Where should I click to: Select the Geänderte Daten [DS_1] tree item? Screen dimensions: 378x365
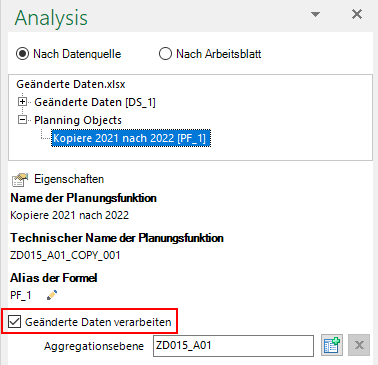[95, 102]
